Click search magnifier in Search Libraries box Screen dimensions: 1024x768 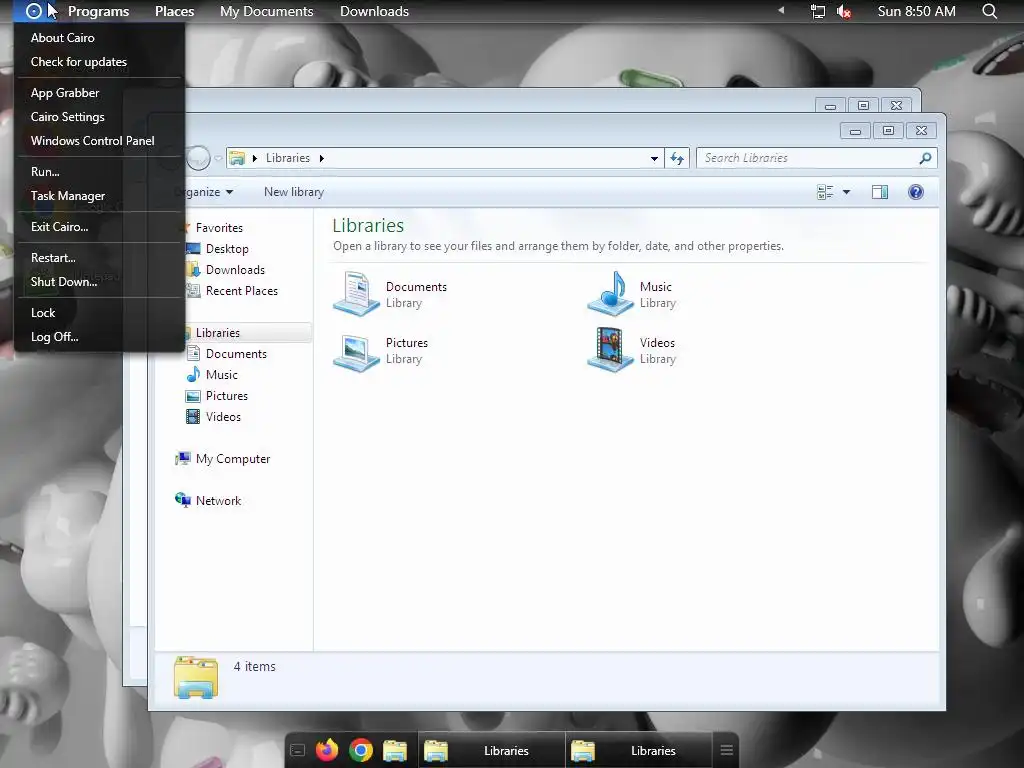tap(925, 158)
